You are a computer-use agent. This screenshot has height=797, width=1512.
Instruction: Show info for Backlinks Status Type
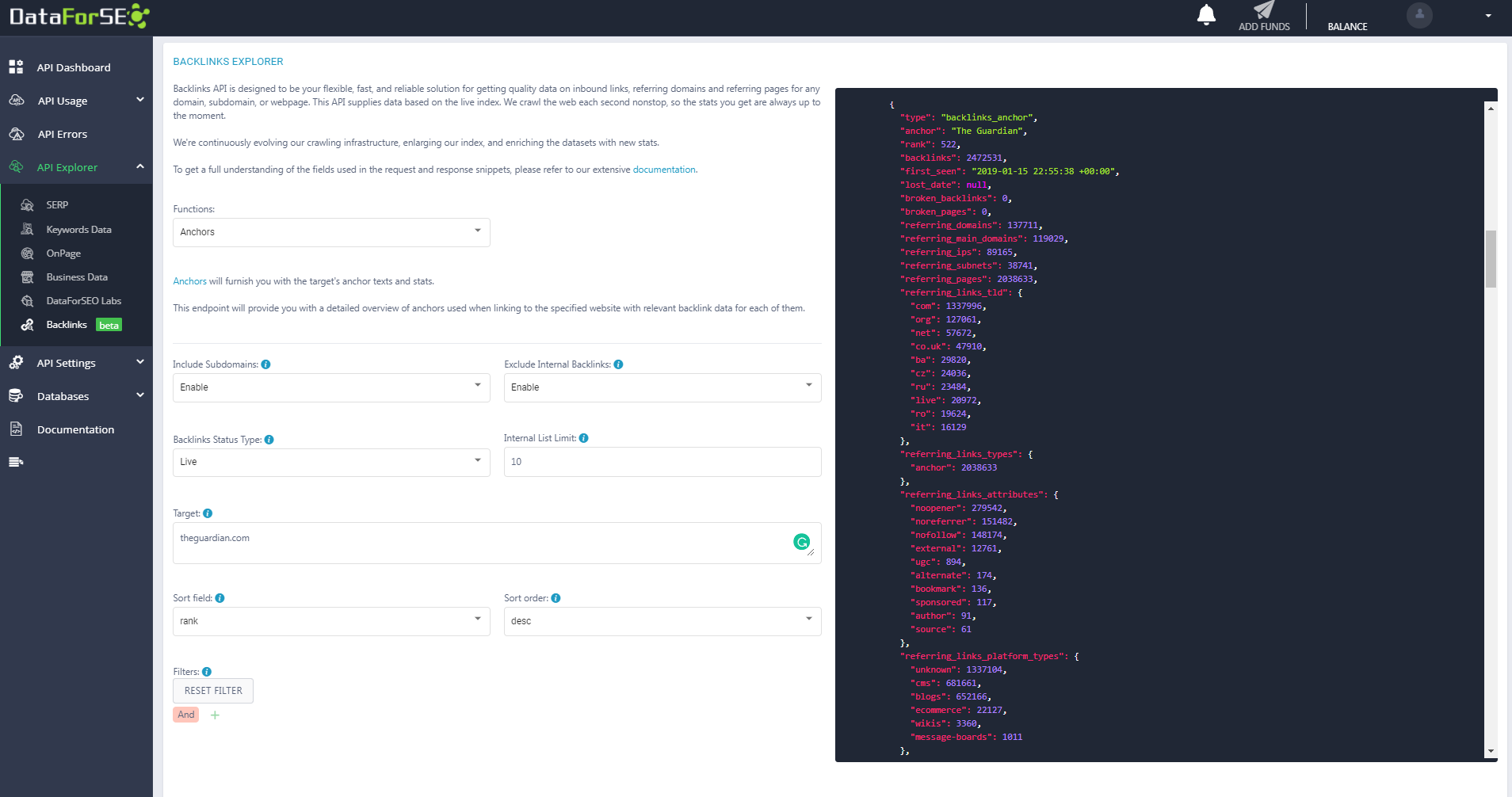269,440
